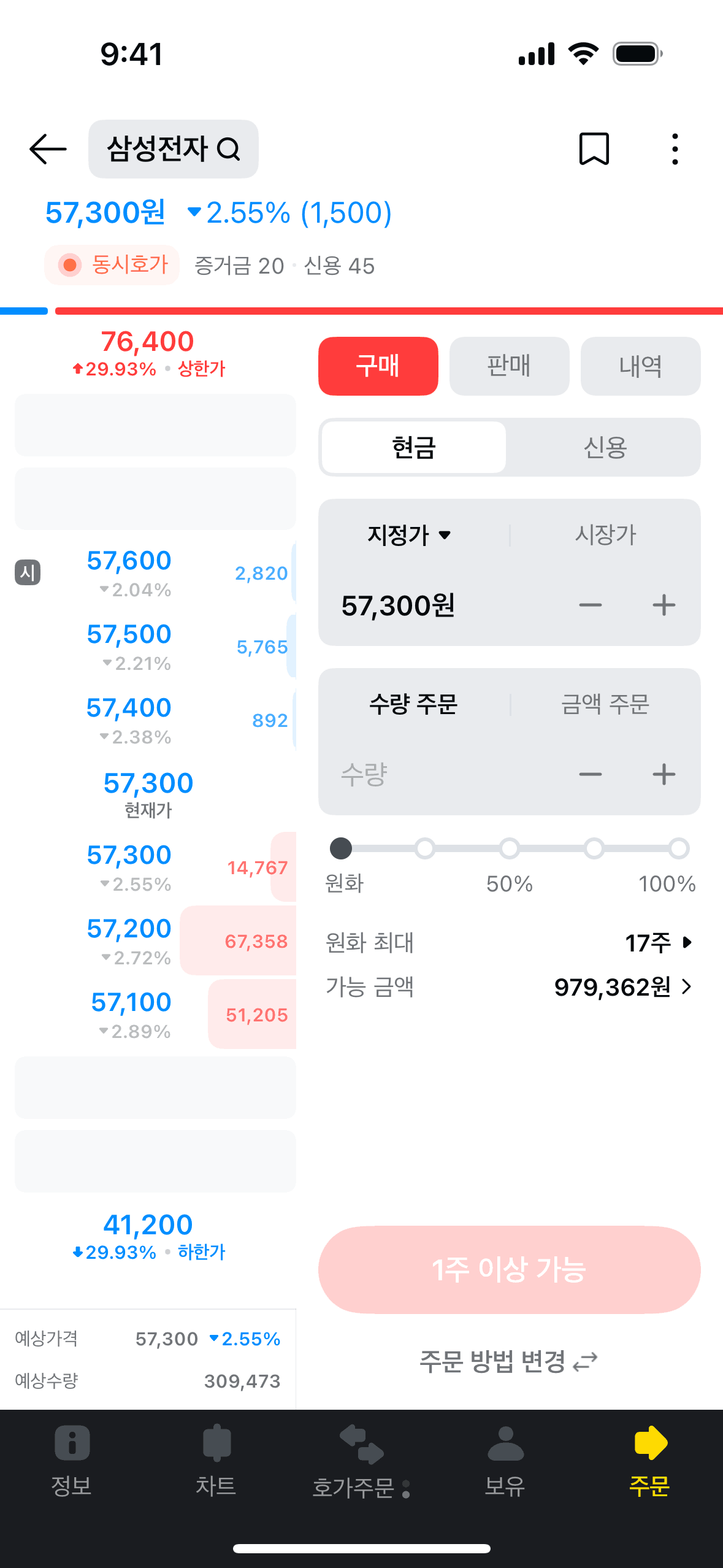
Task: Bookmark Samsung Electronics with the bookmark icon
Action: pyautogui.click(x=594, y=149)
